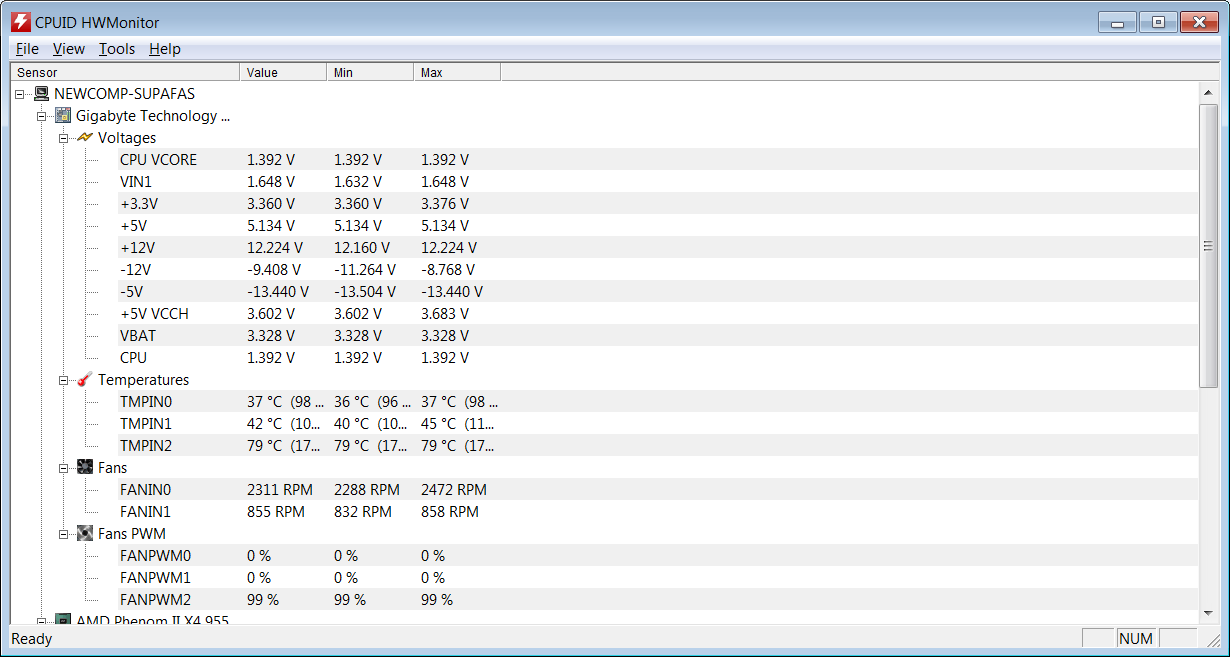Viewport: 1230px width, 657px height.
Task: Click the vertical scrollbar thumb
Action: [x=1208, y=245]
